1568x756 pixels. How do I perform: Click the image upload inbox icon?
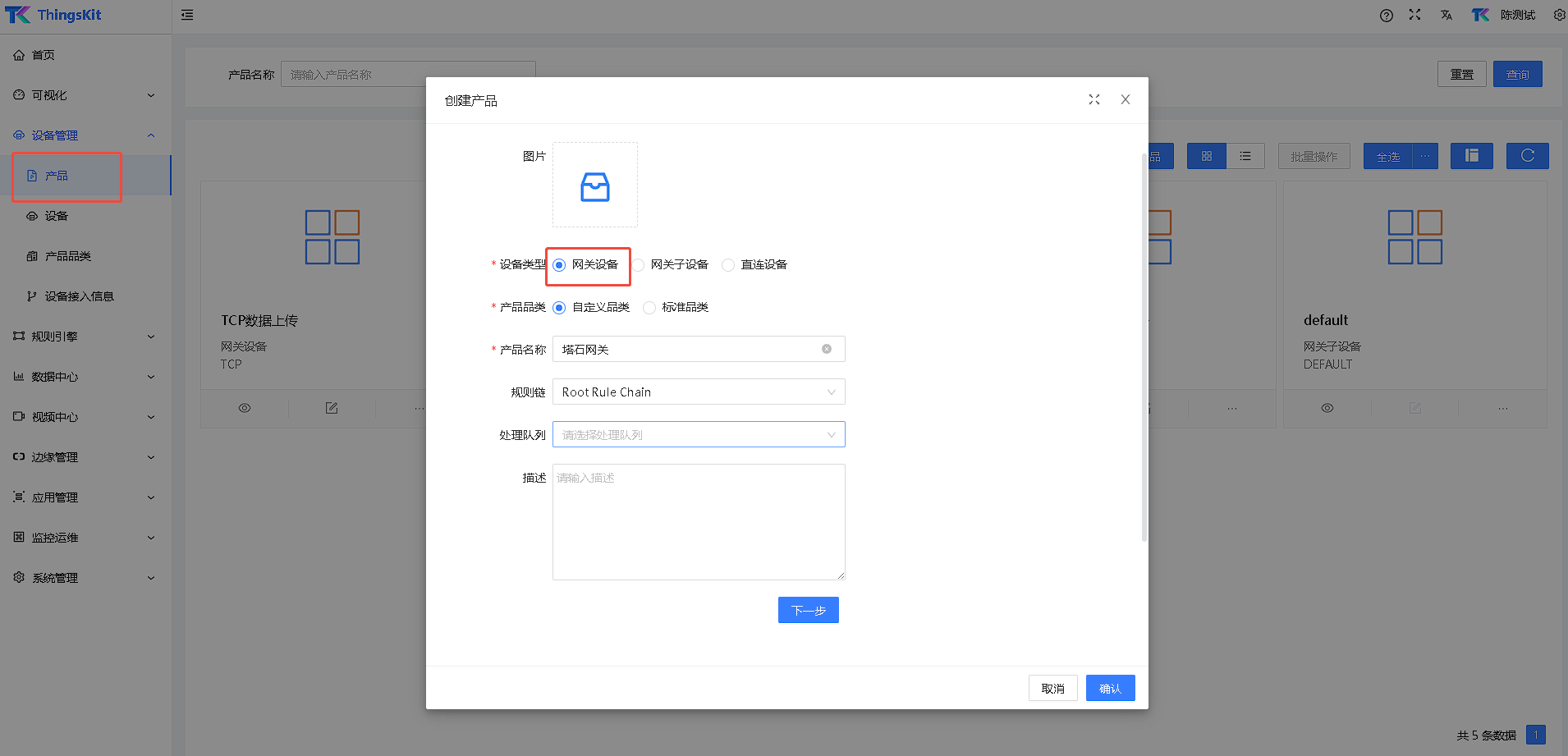594,186
